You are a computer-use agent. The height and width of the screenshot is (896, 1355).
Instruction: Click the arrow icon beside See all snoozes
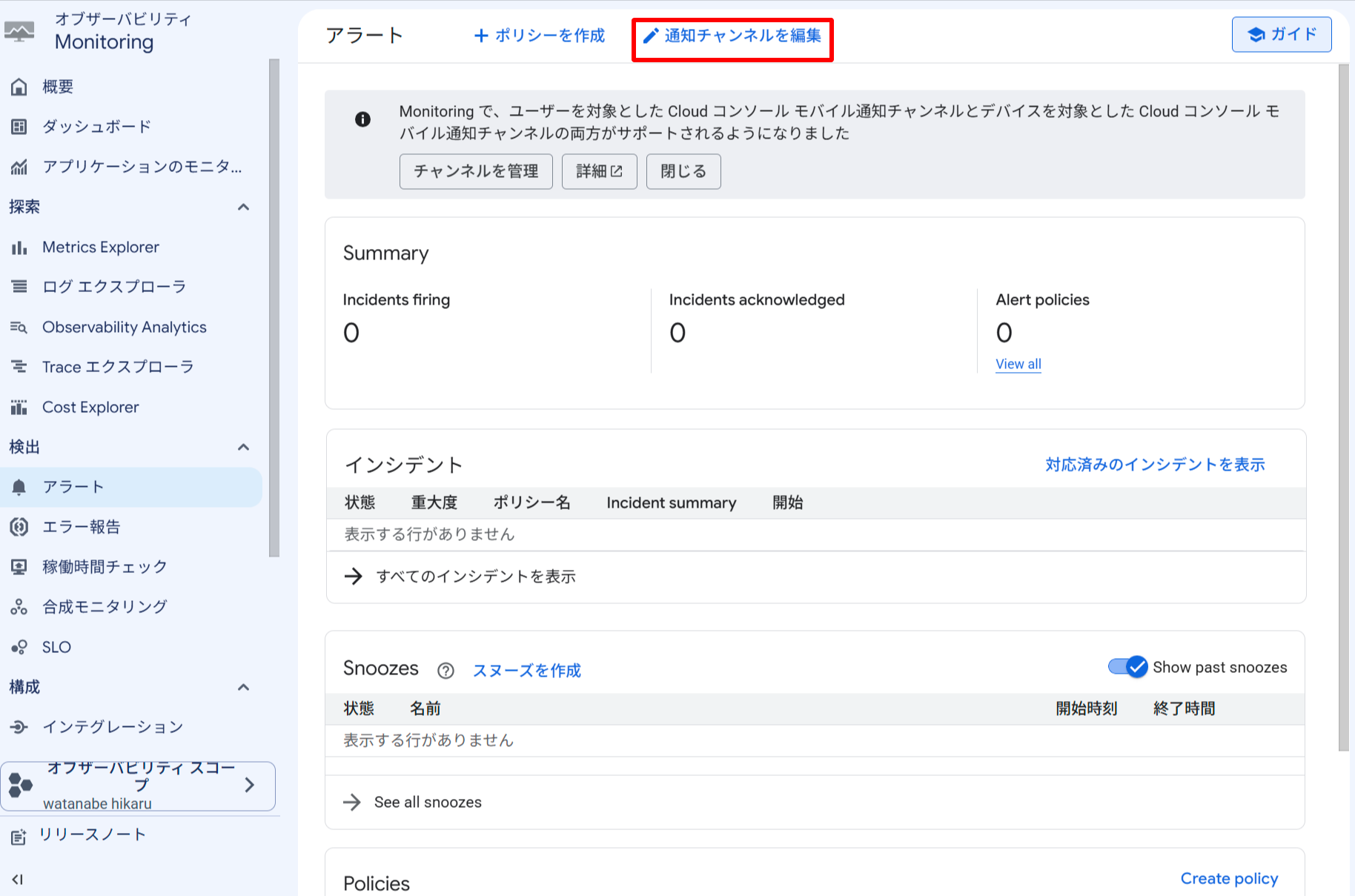pyautogui.click(x=352, y=802)
